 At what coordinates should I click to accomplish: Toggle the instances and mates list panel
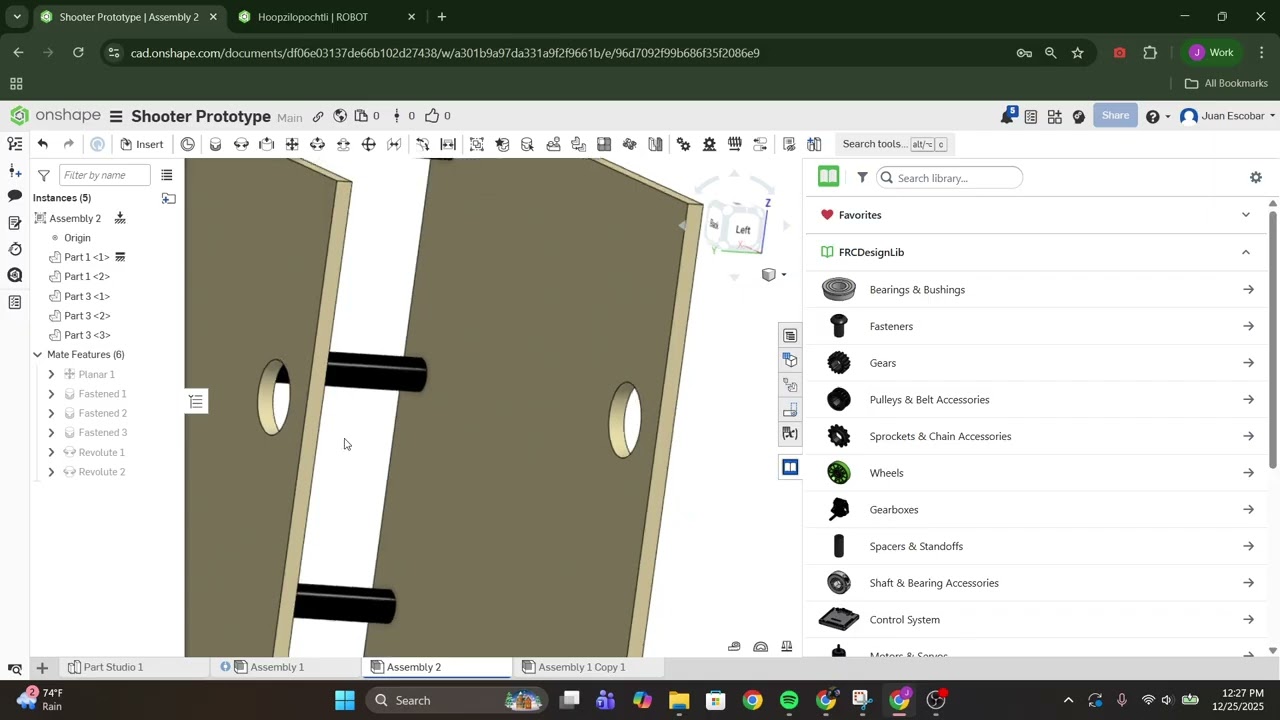point(15,144)
